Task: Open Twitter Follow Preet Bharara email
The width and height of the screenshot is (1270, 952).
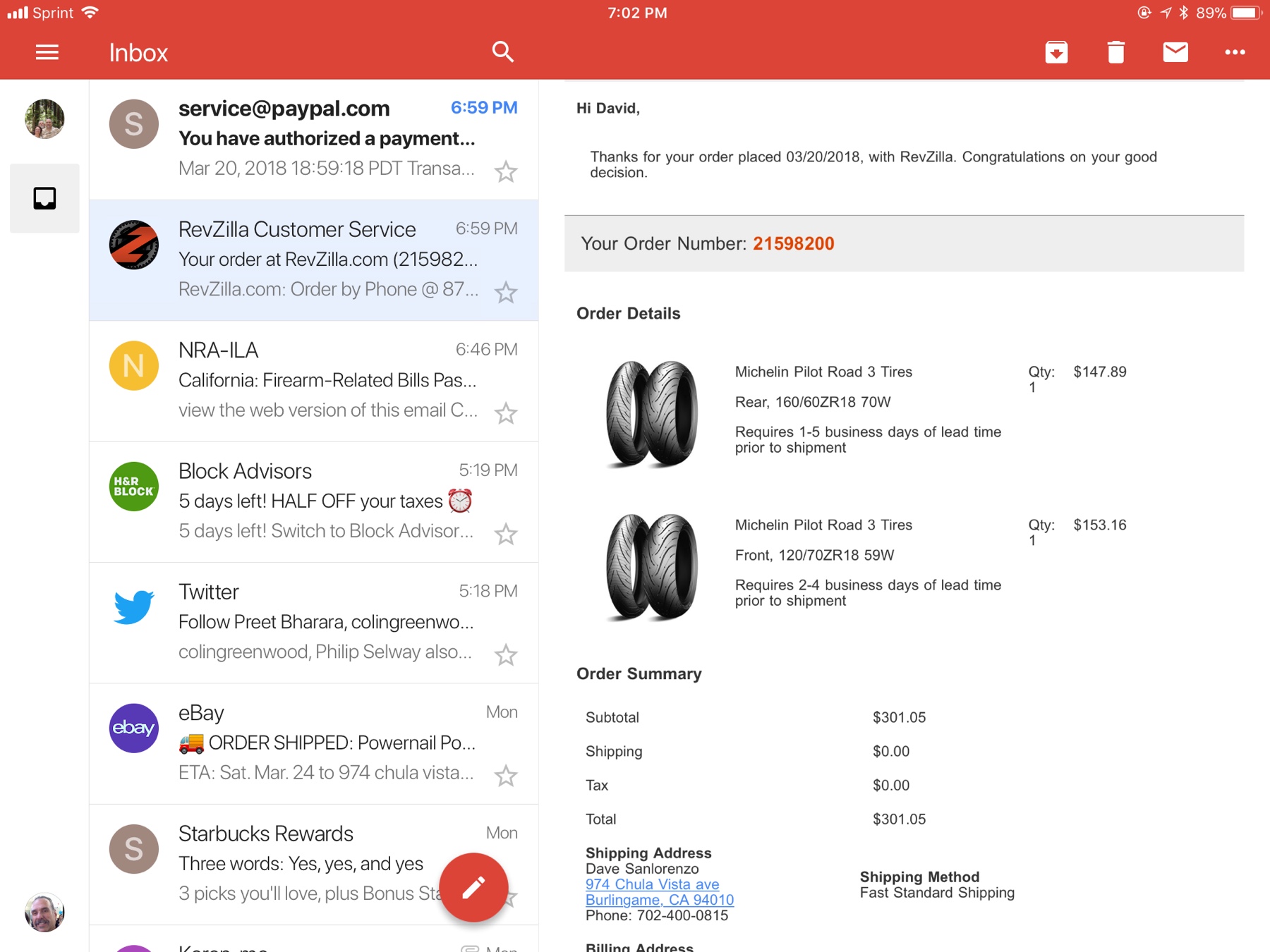Action: point(314,623)
